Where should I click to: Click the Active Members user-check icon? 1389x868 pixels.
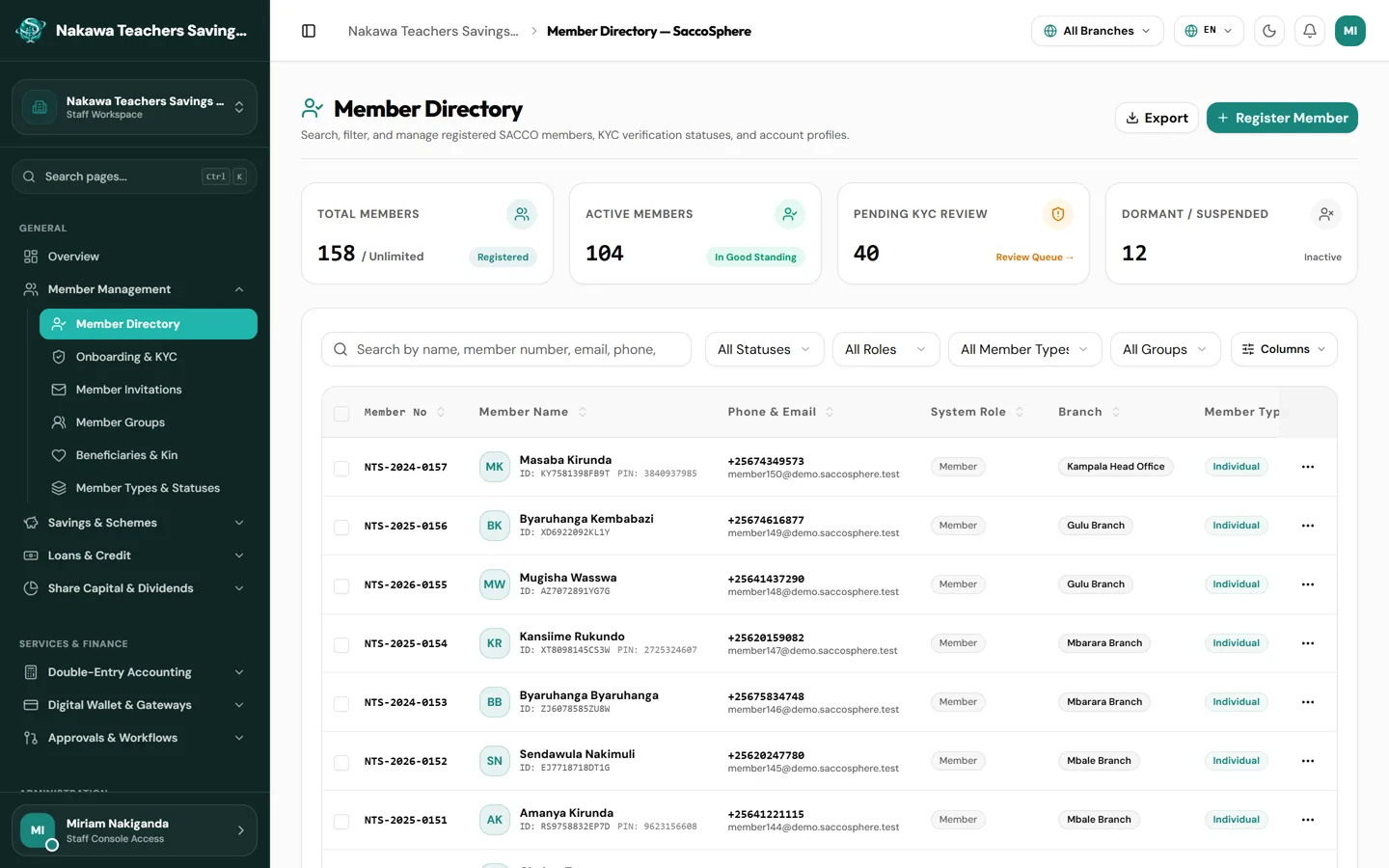click(x=790, y=214)
